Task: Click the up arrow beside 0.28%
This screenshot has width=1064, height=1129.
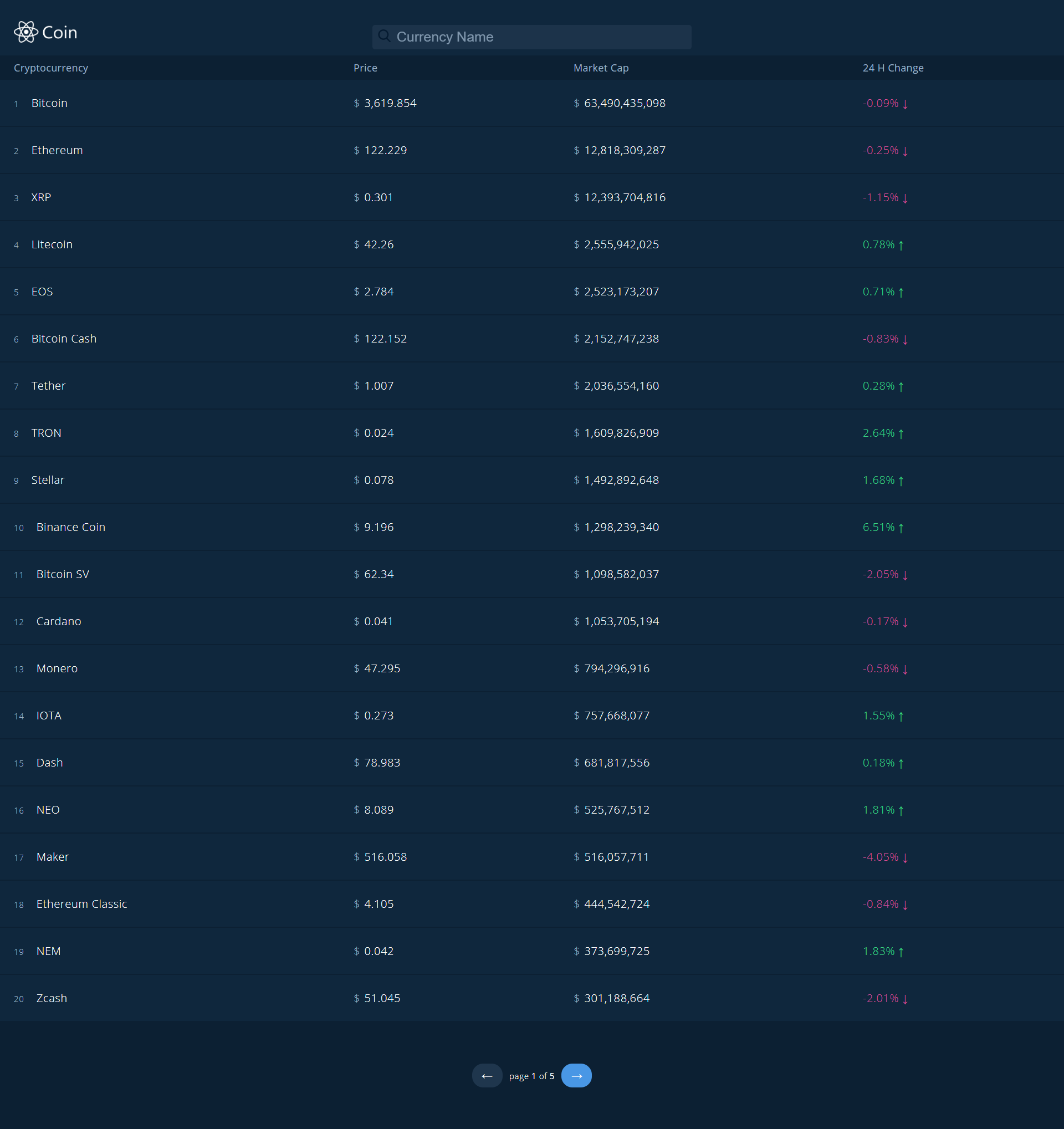Action: pyautogui.click(x=901, y=387)
